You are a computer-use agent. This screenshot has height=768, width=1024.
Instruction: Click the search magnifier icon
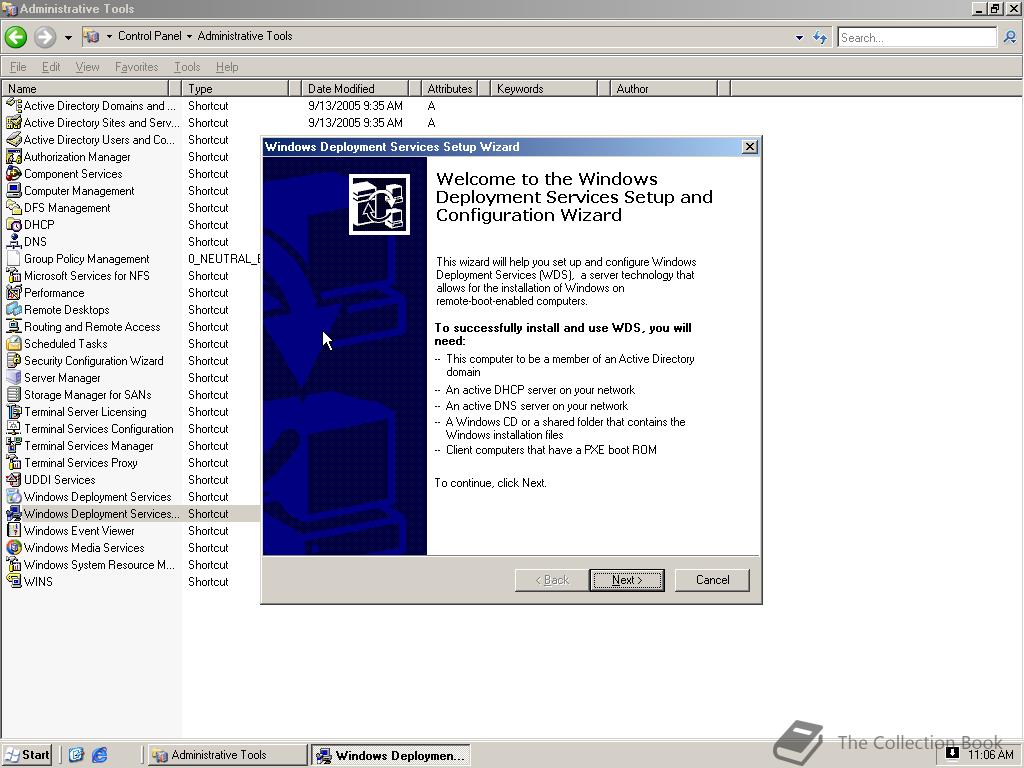(1010, 37)
